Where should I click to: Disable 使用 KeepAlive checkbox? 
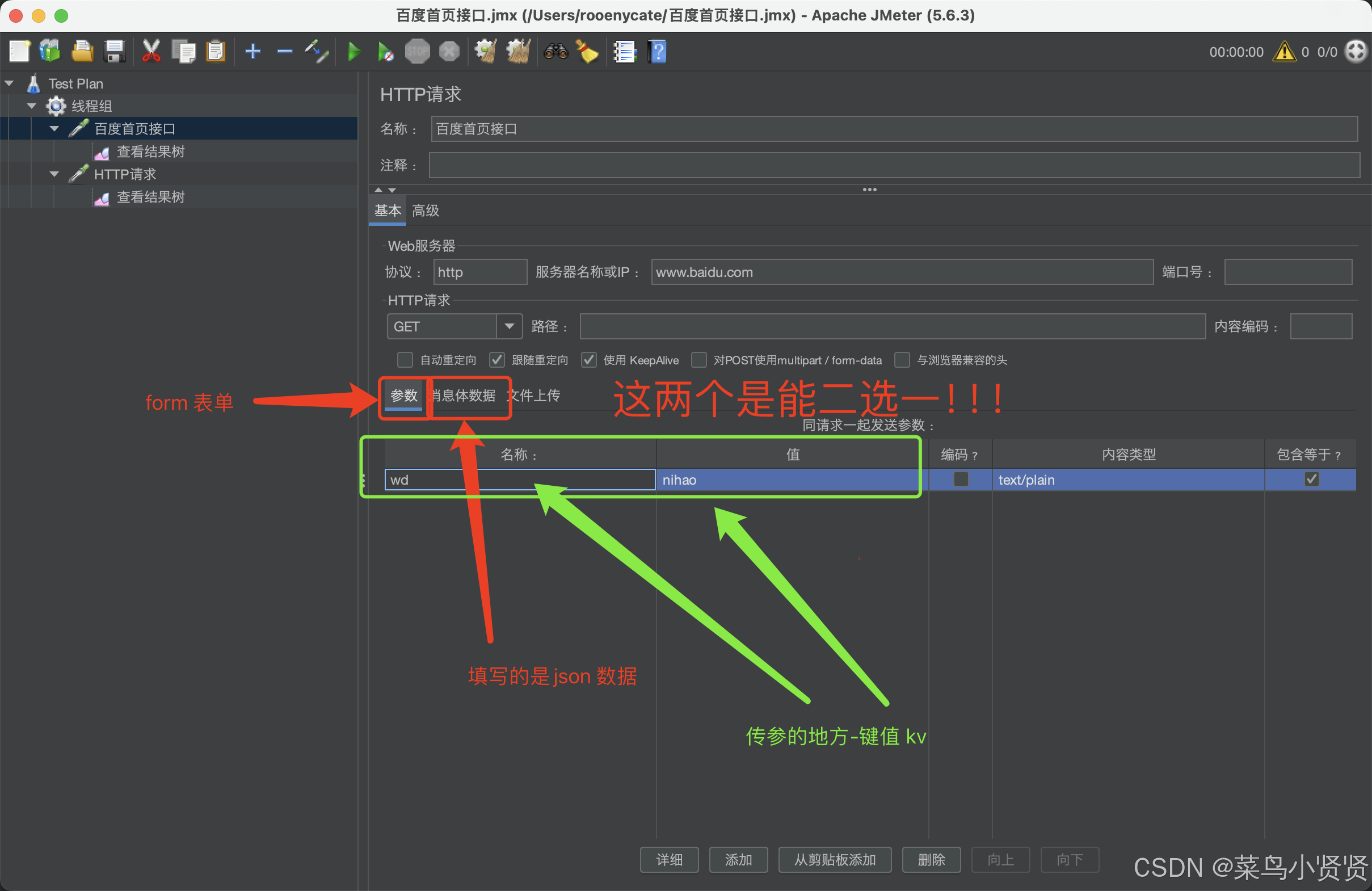[588, 360]
